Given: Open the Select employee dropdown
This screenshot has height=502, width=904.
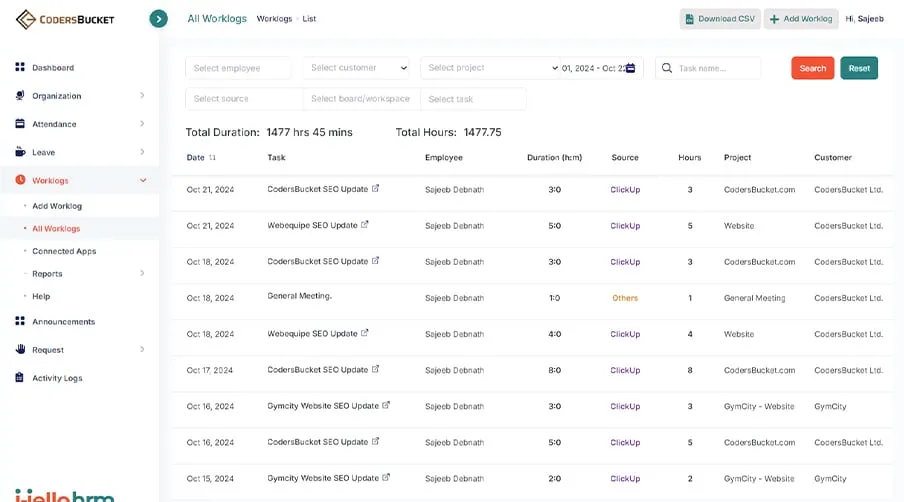Looking at the screenshot, I should coord(238,68).
